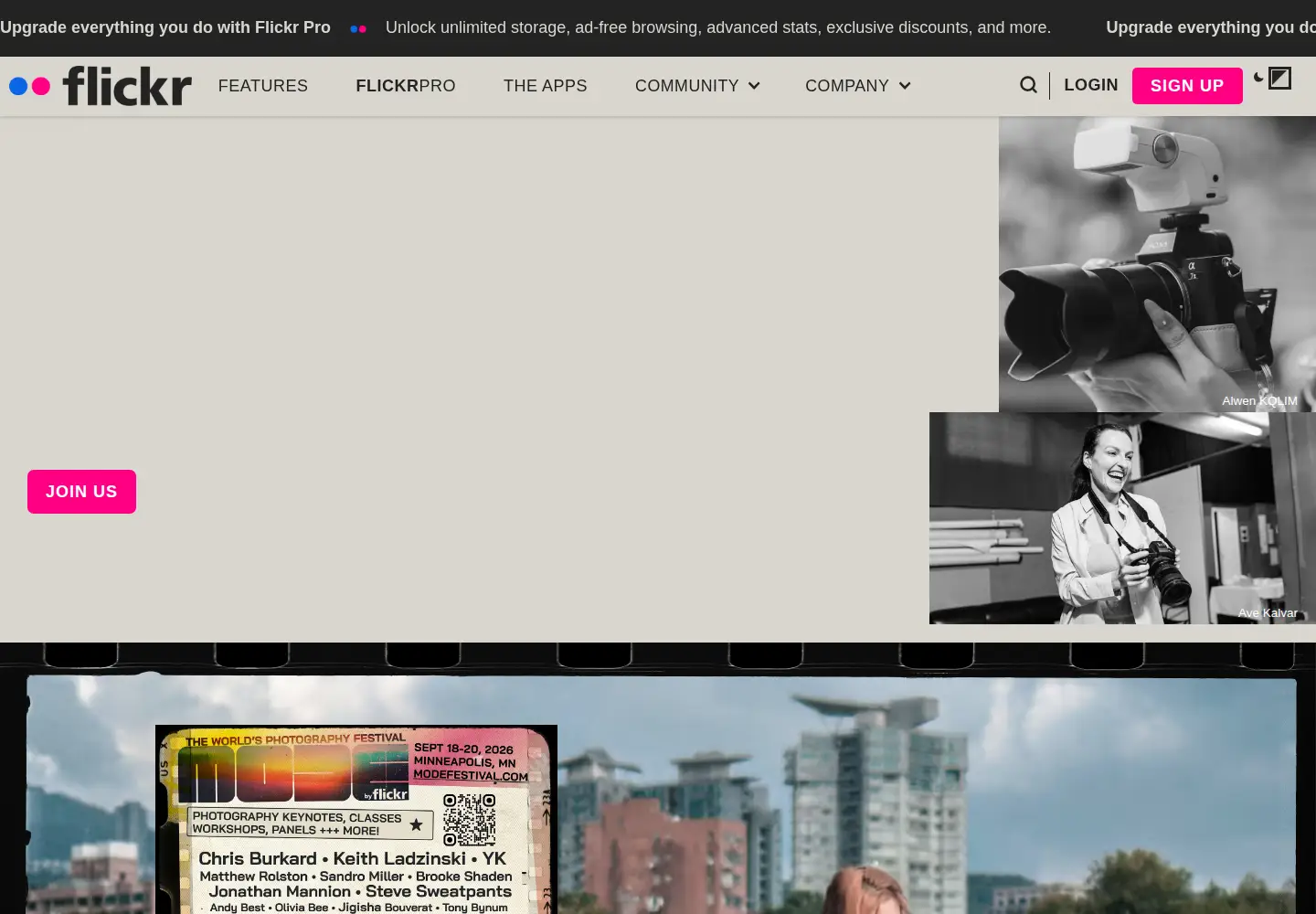Click the QR code on the MODE festival poster
1316x914 pixels.
pyautogui.click(x=470, y=820)
